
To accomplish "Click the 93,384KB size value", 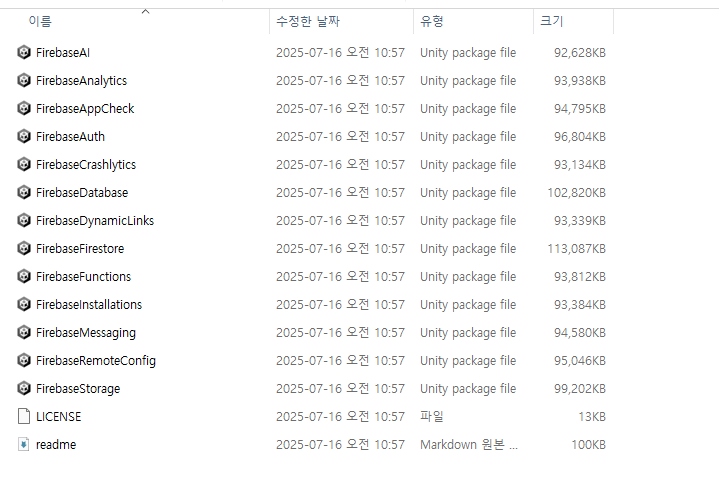I will [x=580, y=305].
